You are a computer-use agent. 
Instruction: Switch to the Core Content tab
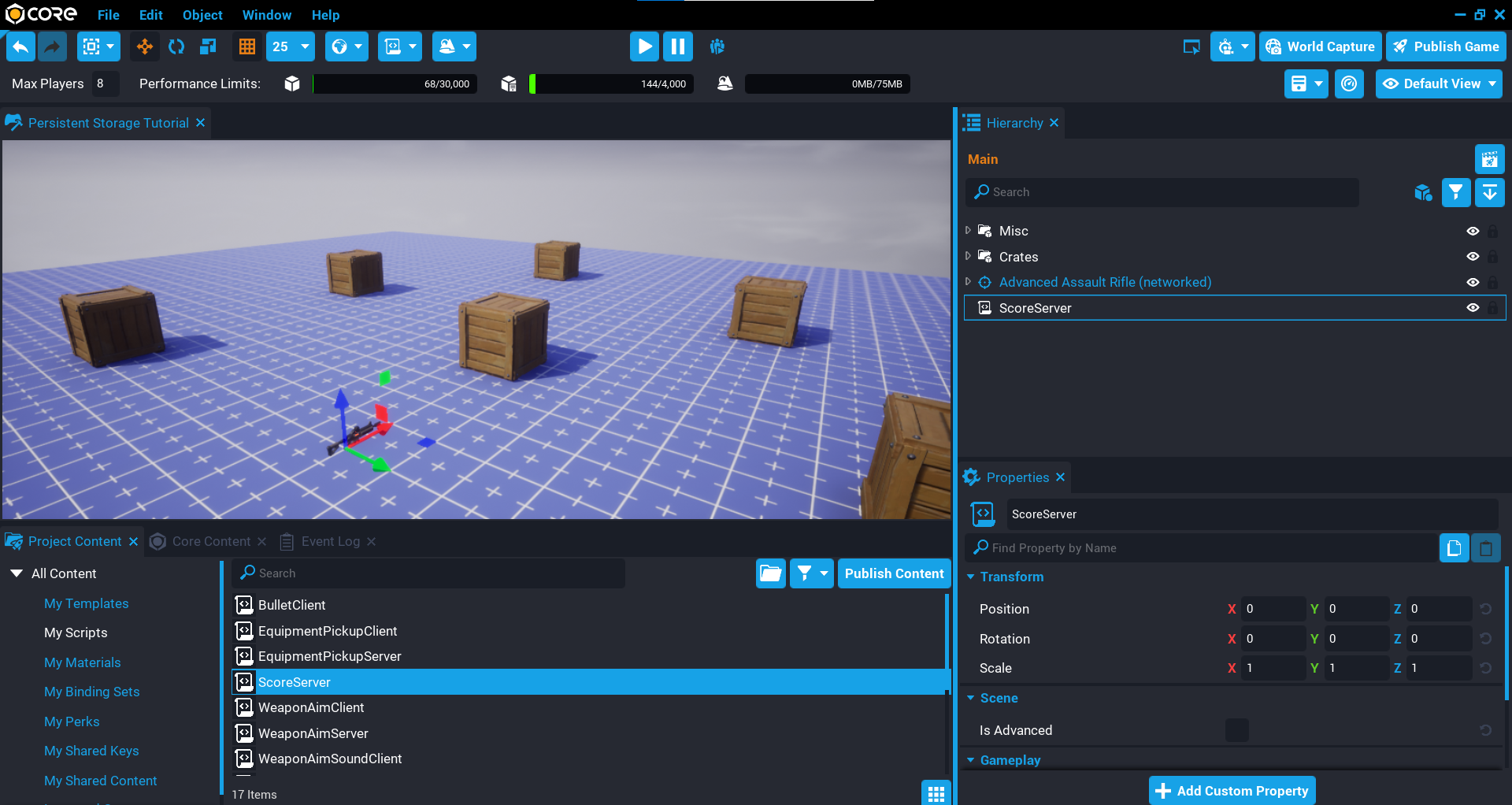click(210, 542)
